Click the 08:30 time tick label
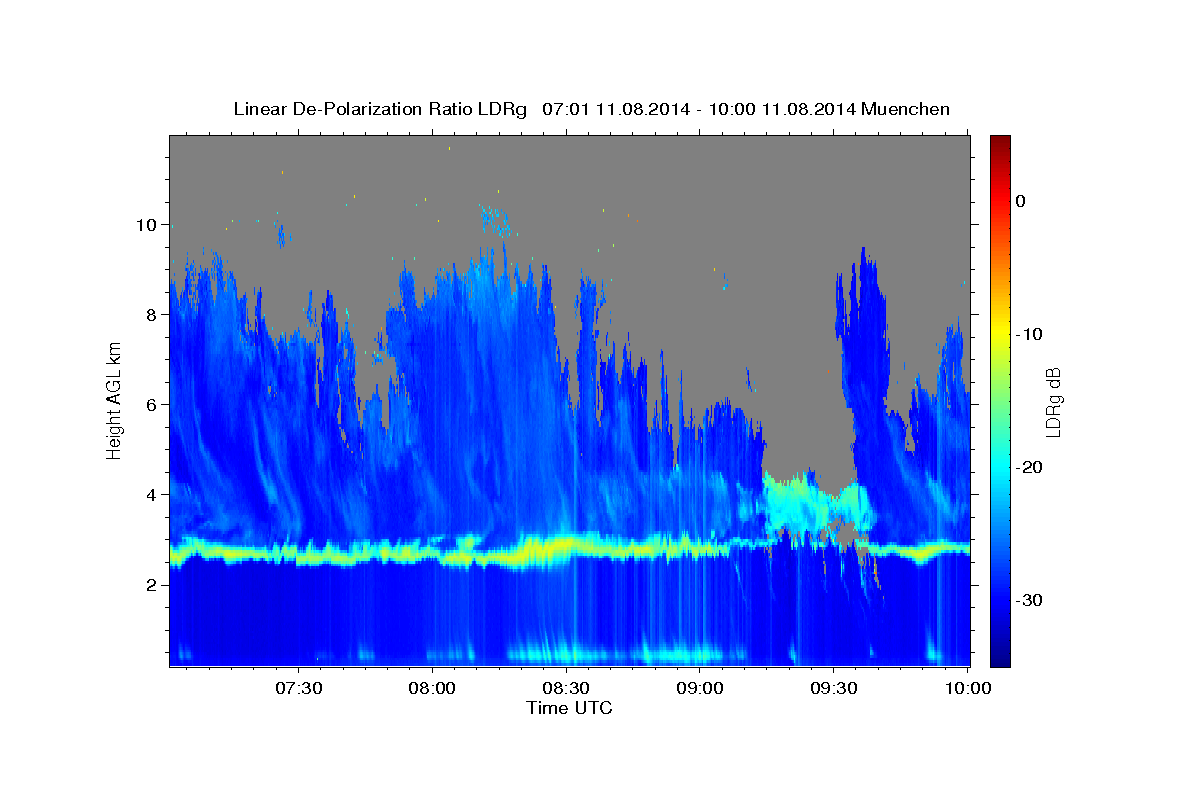Screen dimensions: 1200x800 tap(566, 688)
